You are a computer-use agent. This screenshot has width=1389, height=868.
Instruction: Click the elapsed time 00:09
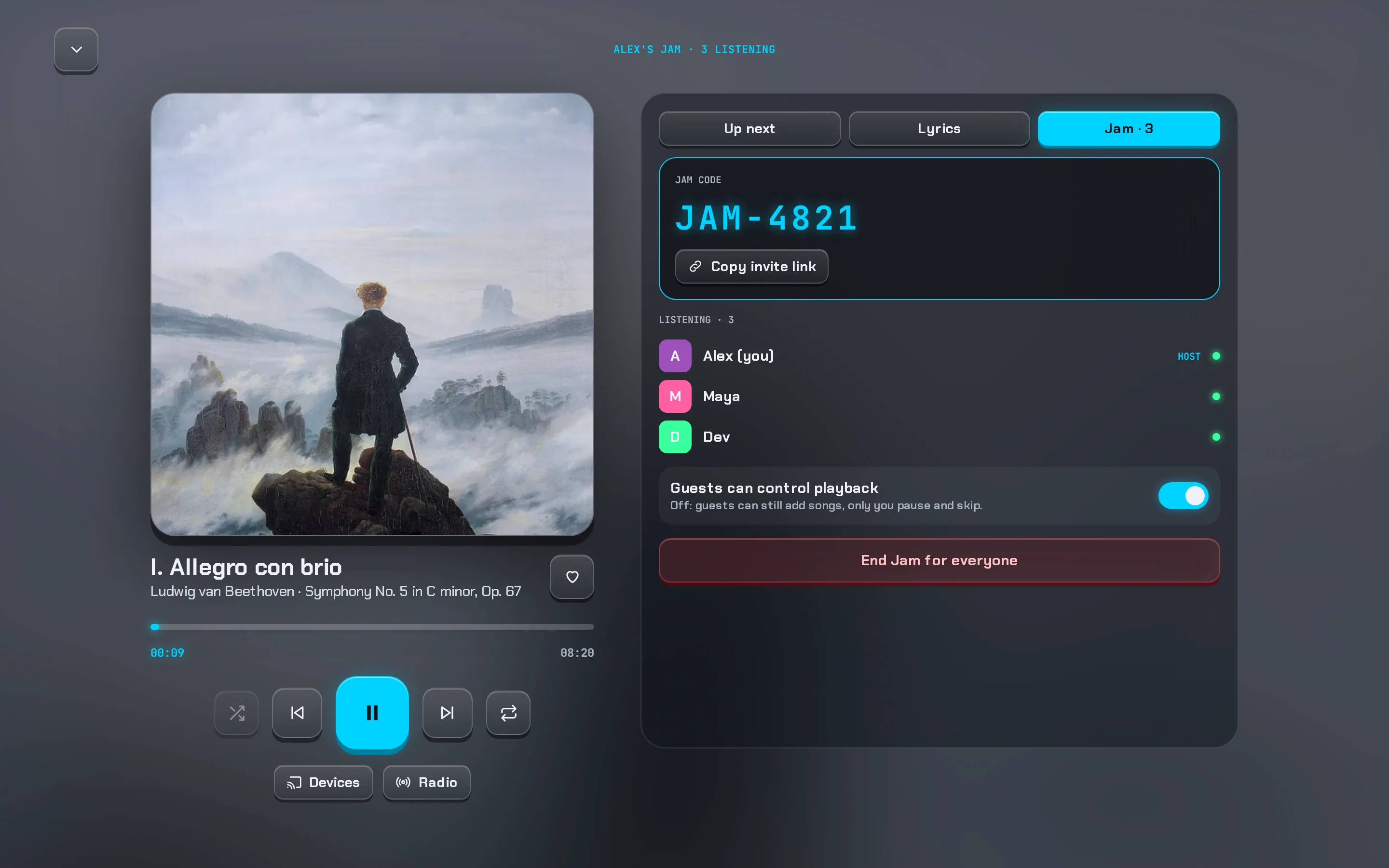[167, 653]
